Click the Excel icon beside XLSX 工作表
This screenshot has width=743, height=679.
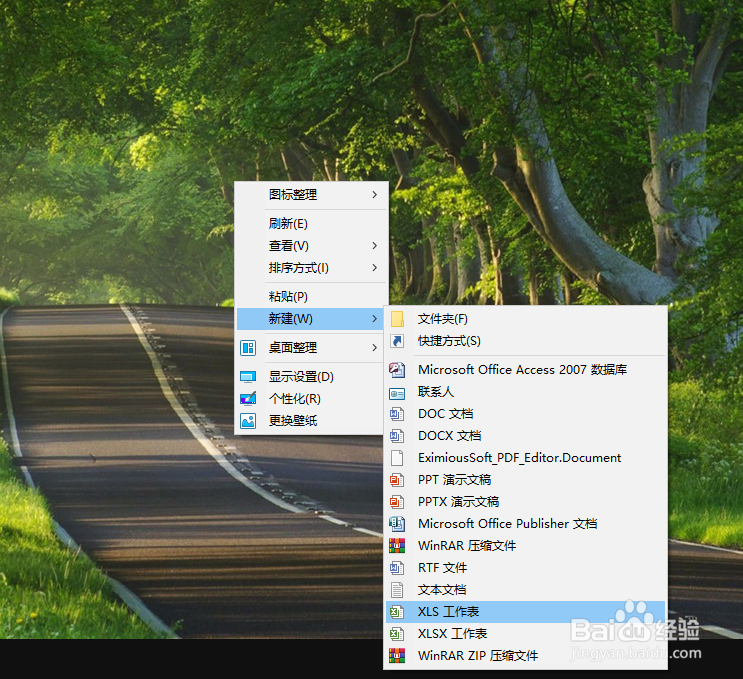click(397, 634)
